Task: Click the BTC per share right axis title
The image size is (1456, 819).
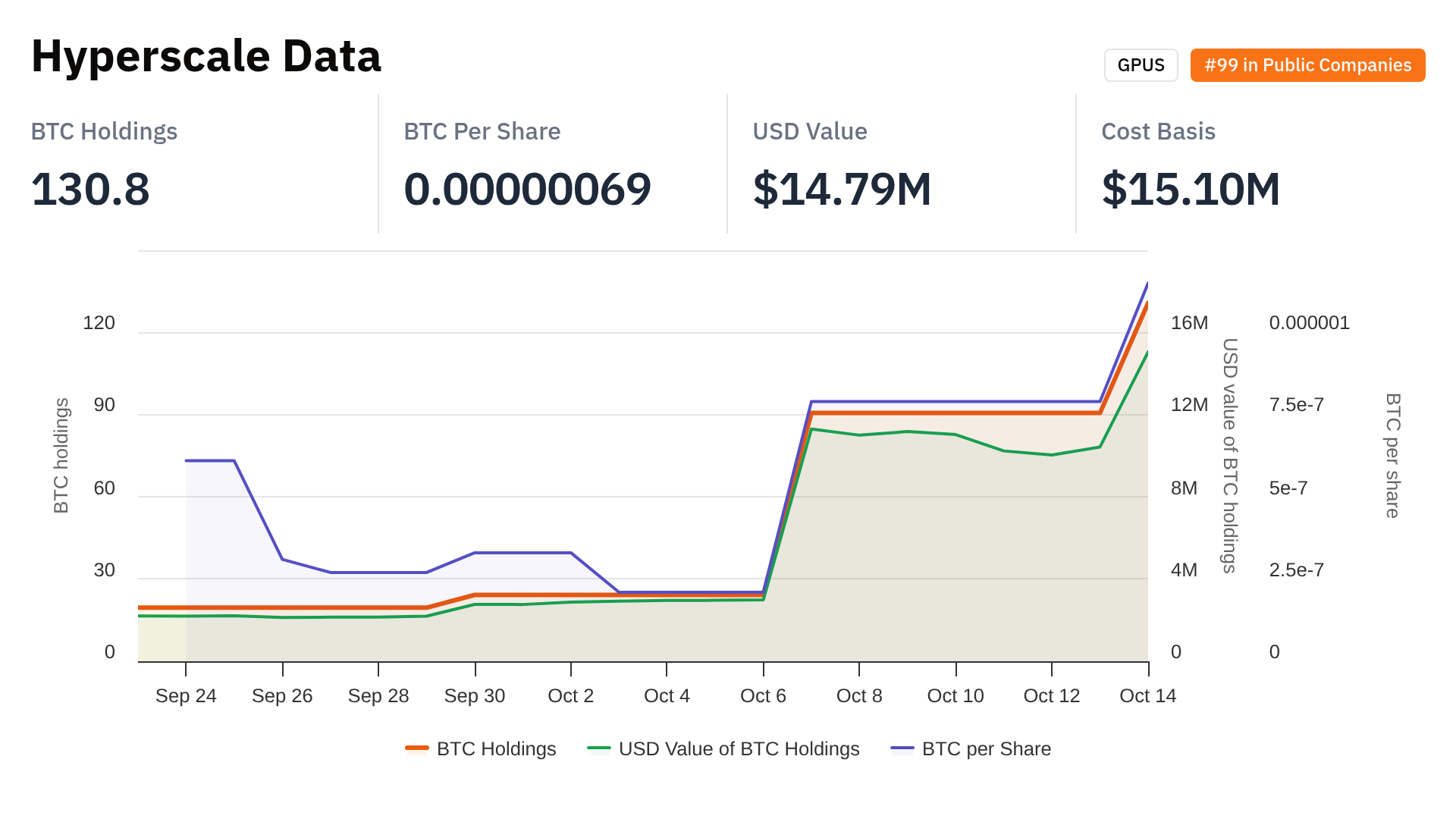Action: tap(1392, 455)
